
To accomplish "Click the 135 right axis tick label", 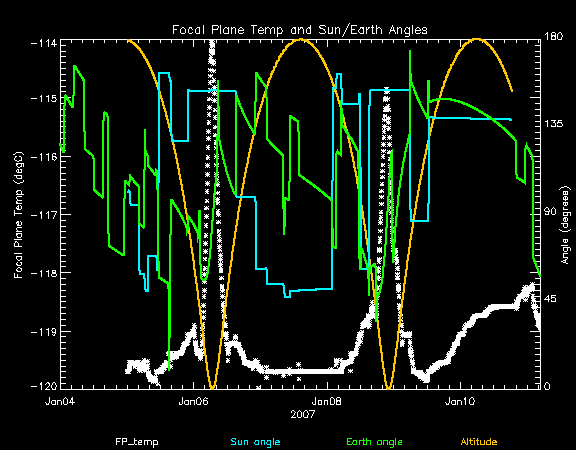I will click(553, 123).
